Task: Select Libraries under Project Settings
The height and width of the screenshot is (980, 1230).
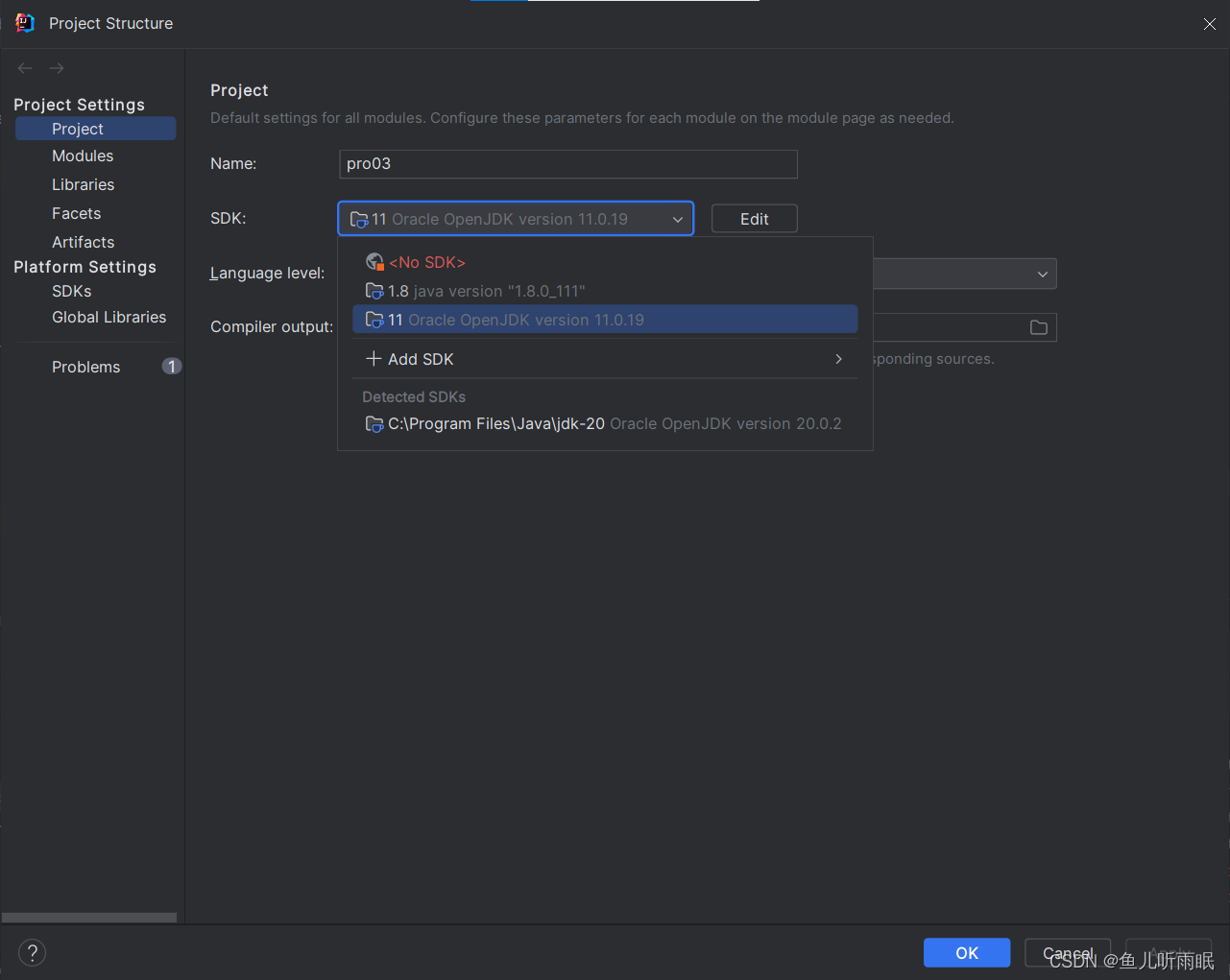Action: click(x=83, y=184)
